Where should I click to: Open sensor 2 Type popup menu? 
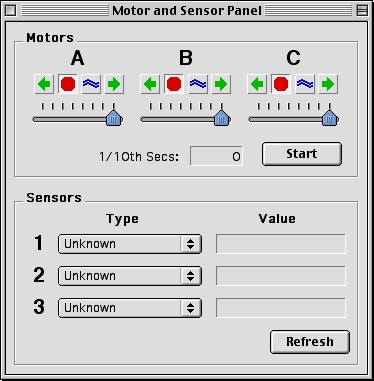point(130,276)
